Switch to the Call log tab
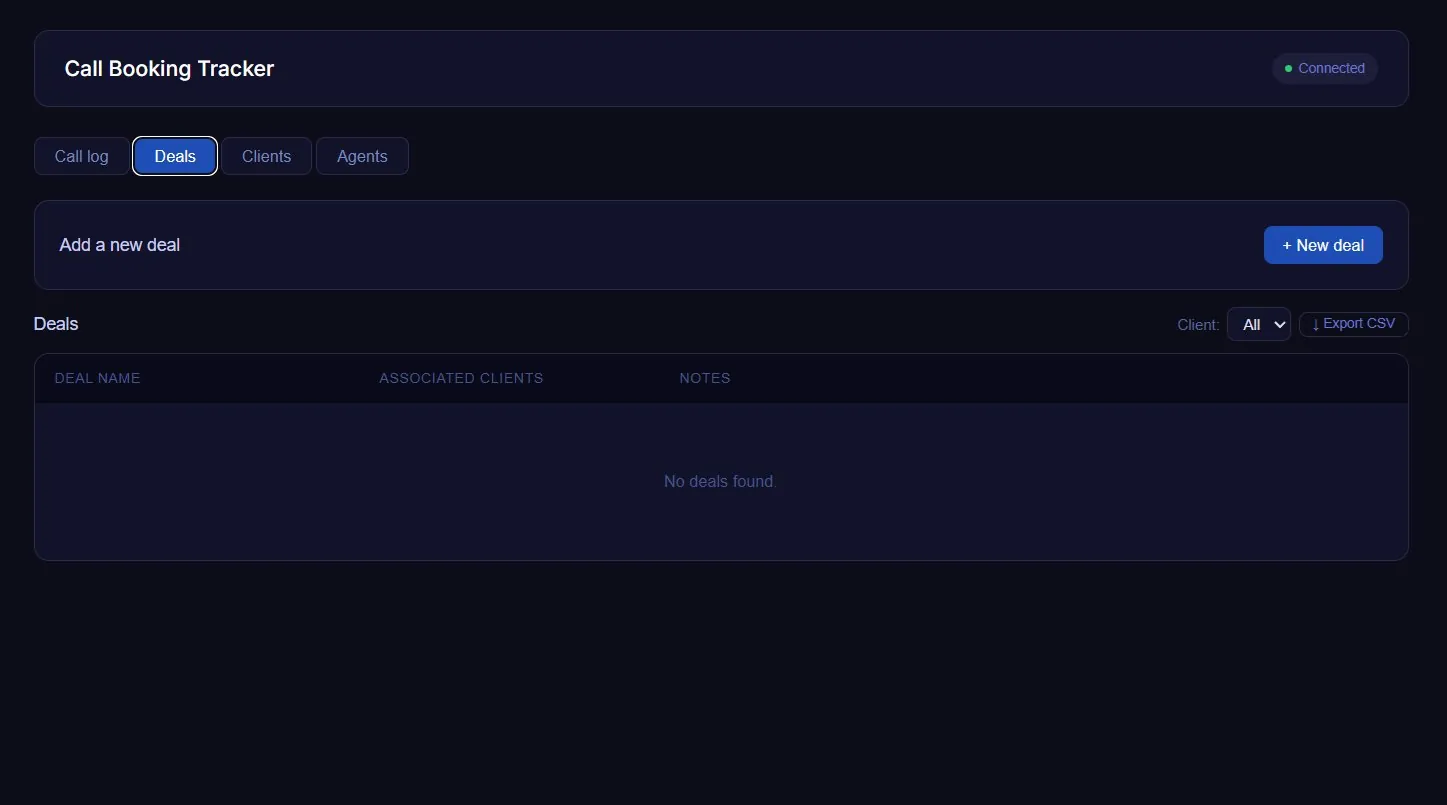Screen dimensions: 1447x805 click(x=82, y=156)
